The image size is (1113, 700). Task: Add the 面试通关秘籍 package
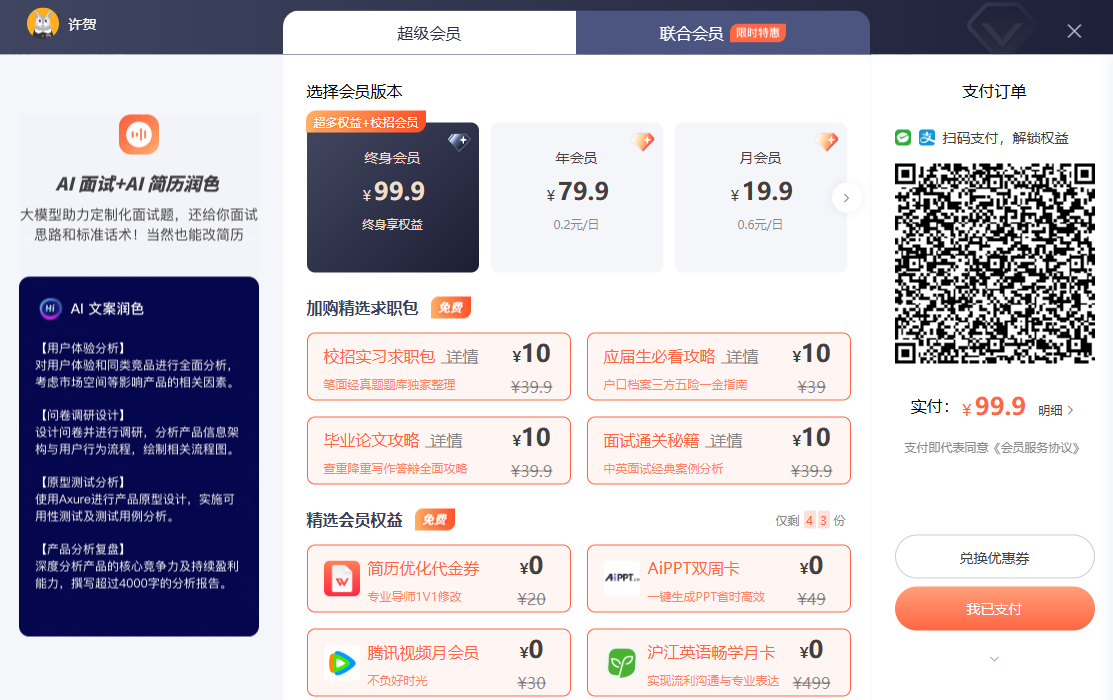(718, 451)
